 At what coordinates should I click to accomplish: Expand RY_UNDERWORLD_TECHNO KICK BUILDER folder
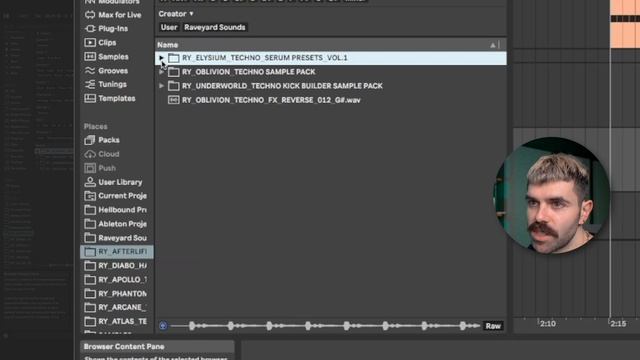[x=161, y=86]
